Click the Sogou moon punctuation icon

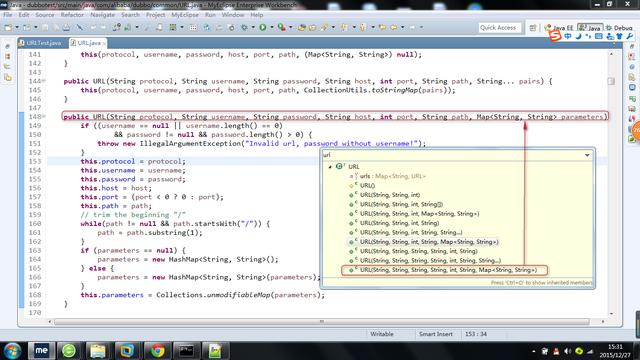click(578, 36)
